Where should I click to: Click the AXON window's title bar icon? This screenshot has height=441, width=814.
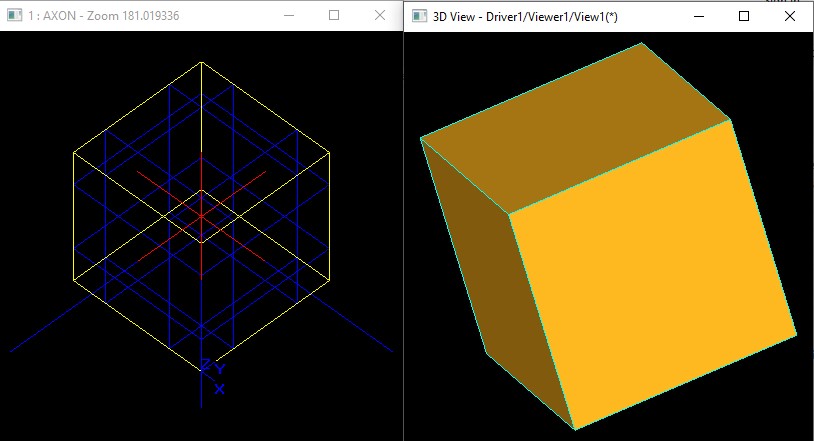point(14,16)
